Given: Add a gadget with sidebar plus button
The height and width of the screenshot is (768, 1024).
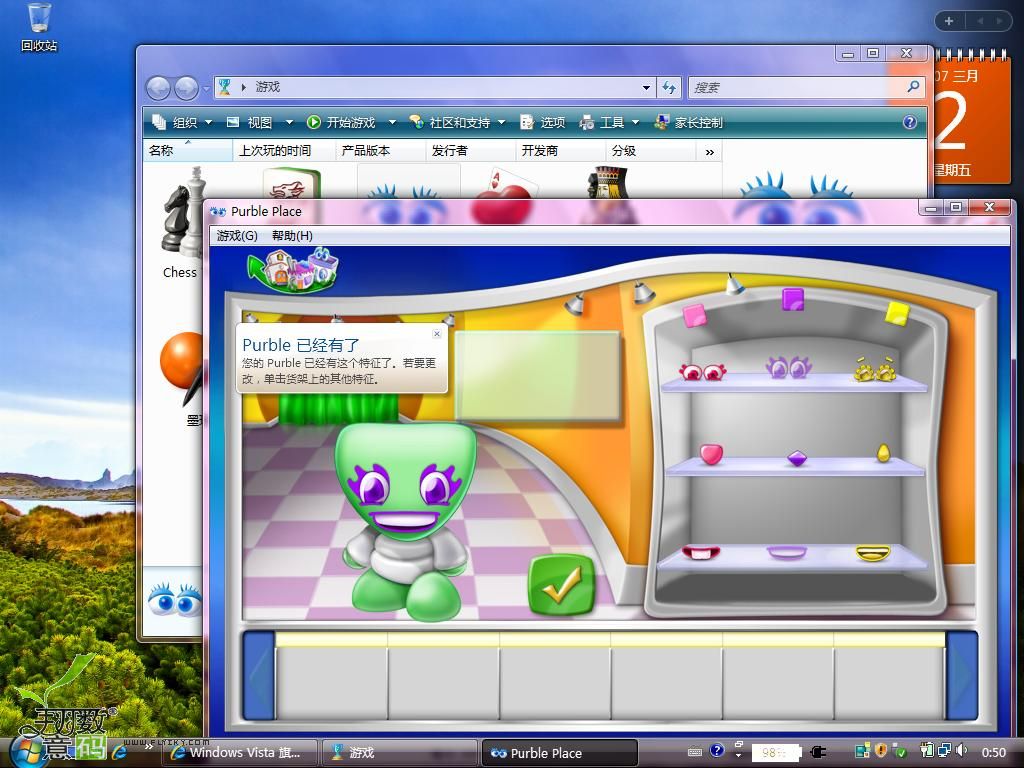Looking at the screenshot, I should click(949, 21).
